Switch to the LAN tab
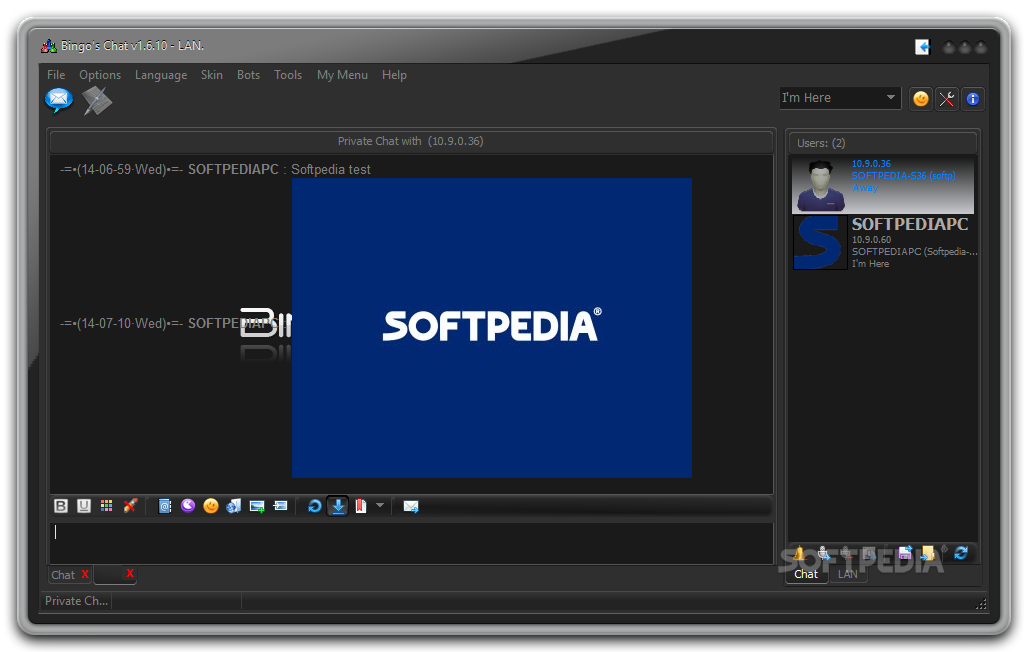Image resolution: width=1028 pixels, height=652 pixels. (x=847, y=574)
